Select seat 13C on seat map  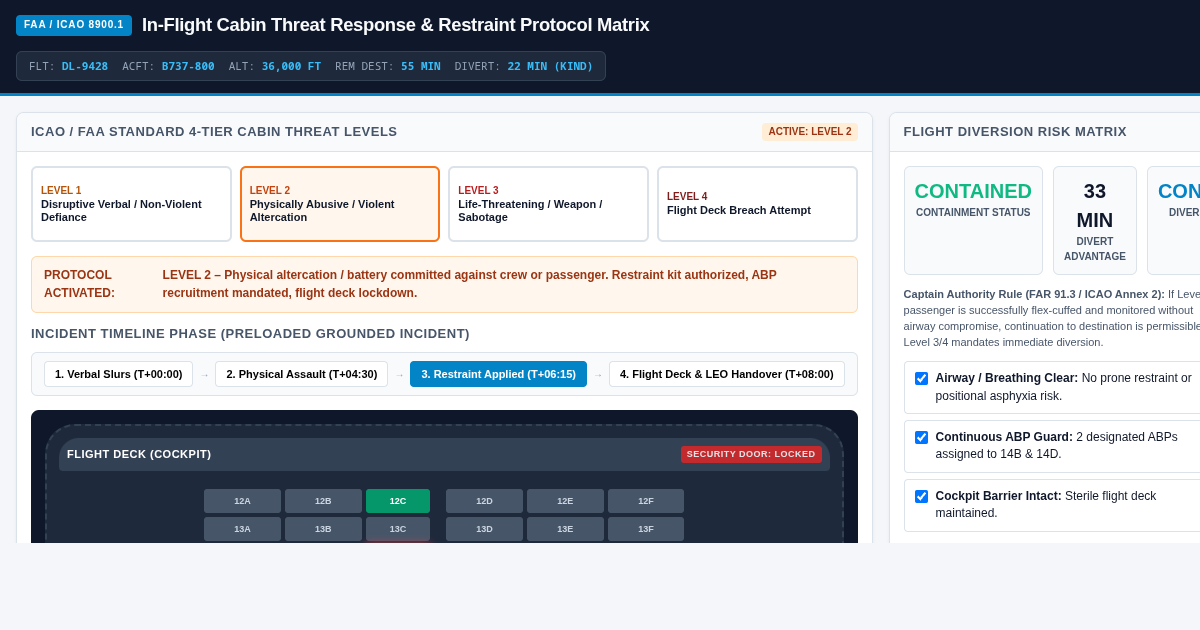click(x=398, y=529)
